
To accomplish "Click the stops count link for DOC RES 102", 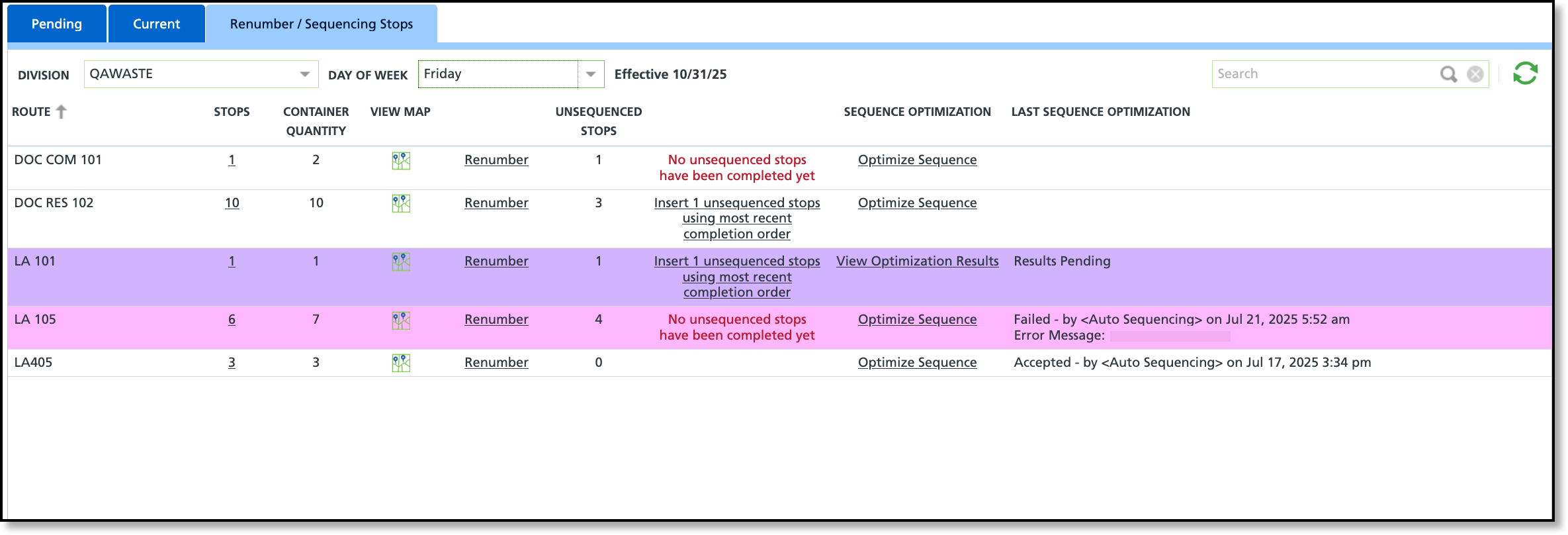I will tap(232, 203).
